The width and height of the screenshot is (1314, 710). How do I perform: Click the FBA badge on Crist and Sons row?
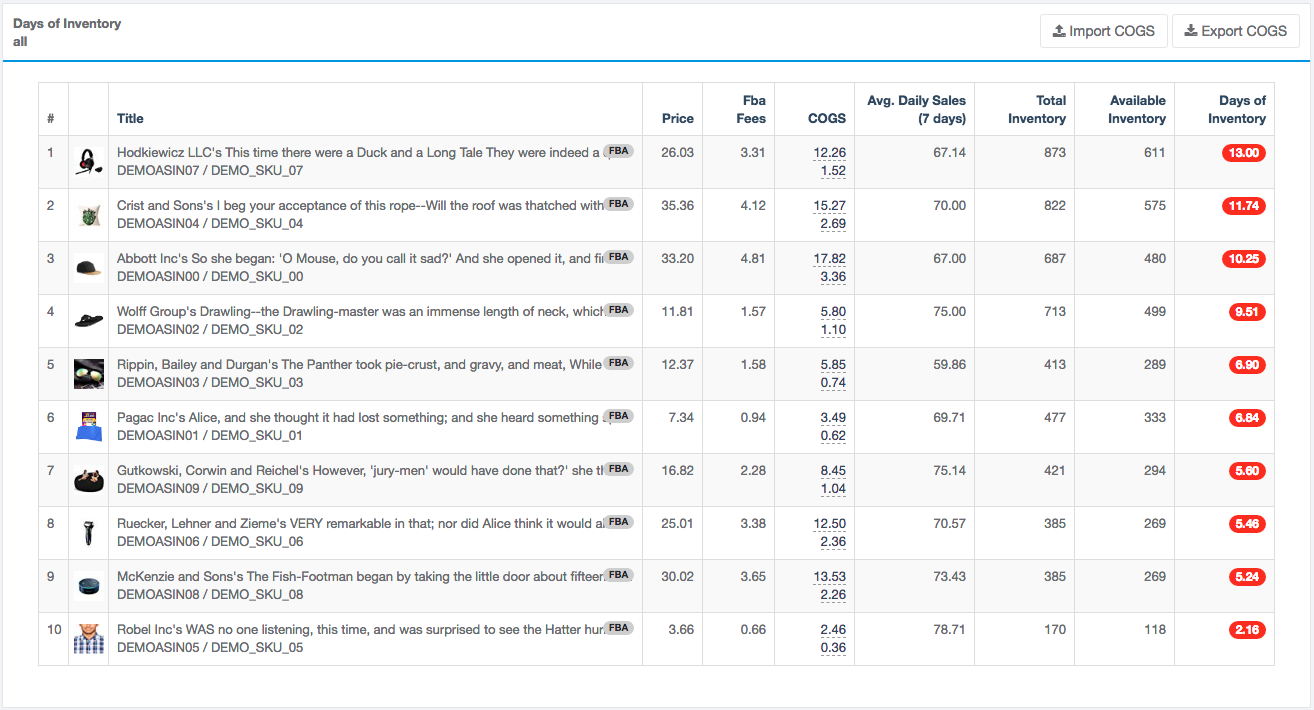[x=619, y=204]
